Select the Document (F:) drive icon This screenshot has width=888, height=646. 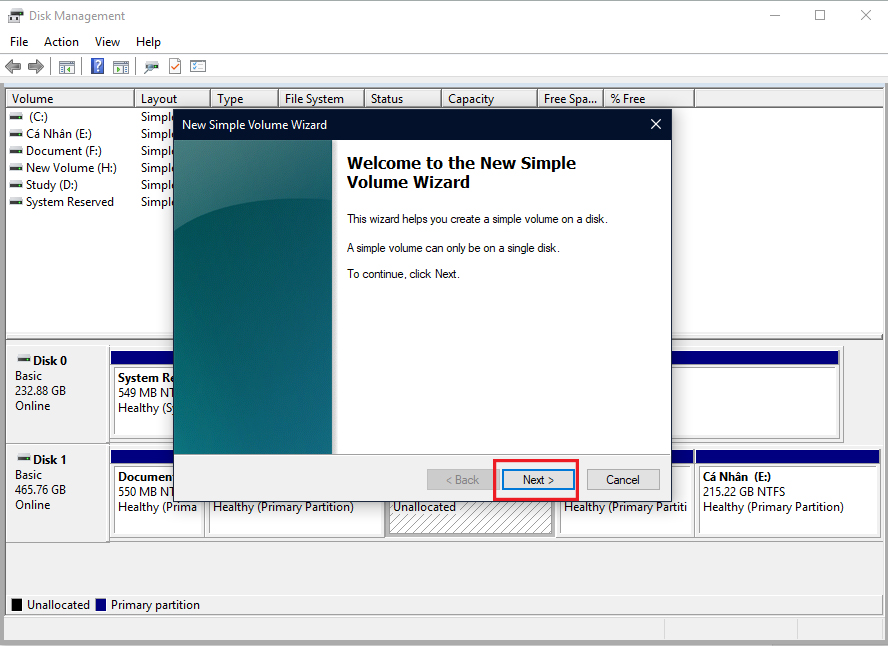pyautogui.click(x=16, y=151)
